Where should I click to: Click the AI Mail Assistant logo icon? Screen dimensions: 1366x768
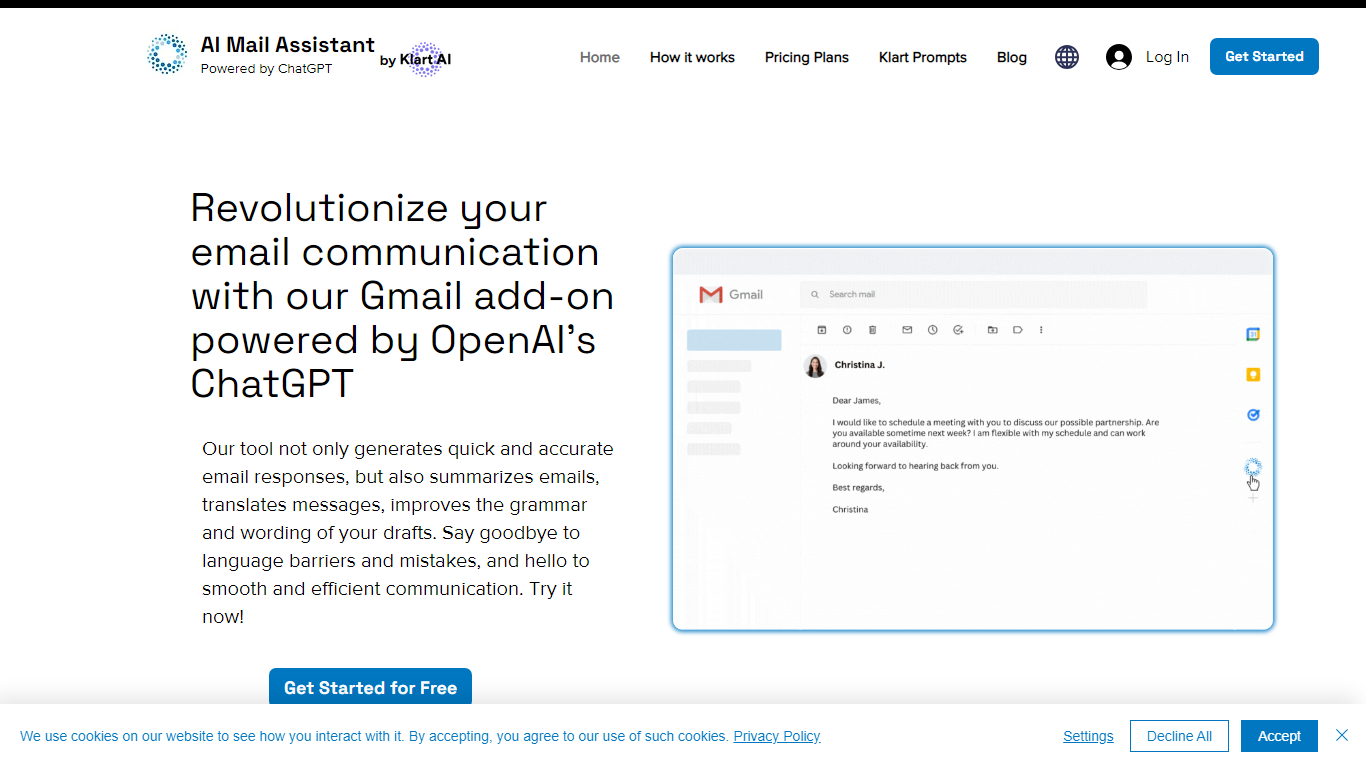click(x=167, y=55)
